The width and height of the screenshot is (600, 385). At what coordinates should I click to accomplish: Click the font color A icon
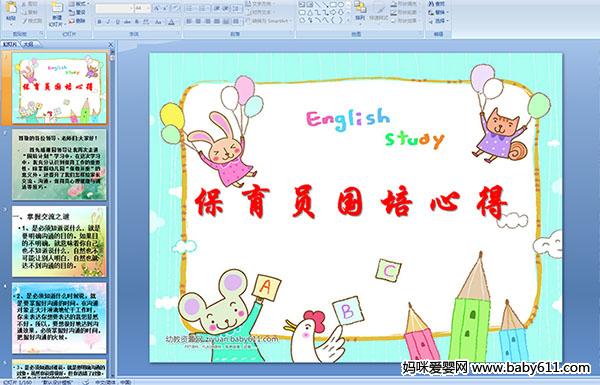[171, 22]
